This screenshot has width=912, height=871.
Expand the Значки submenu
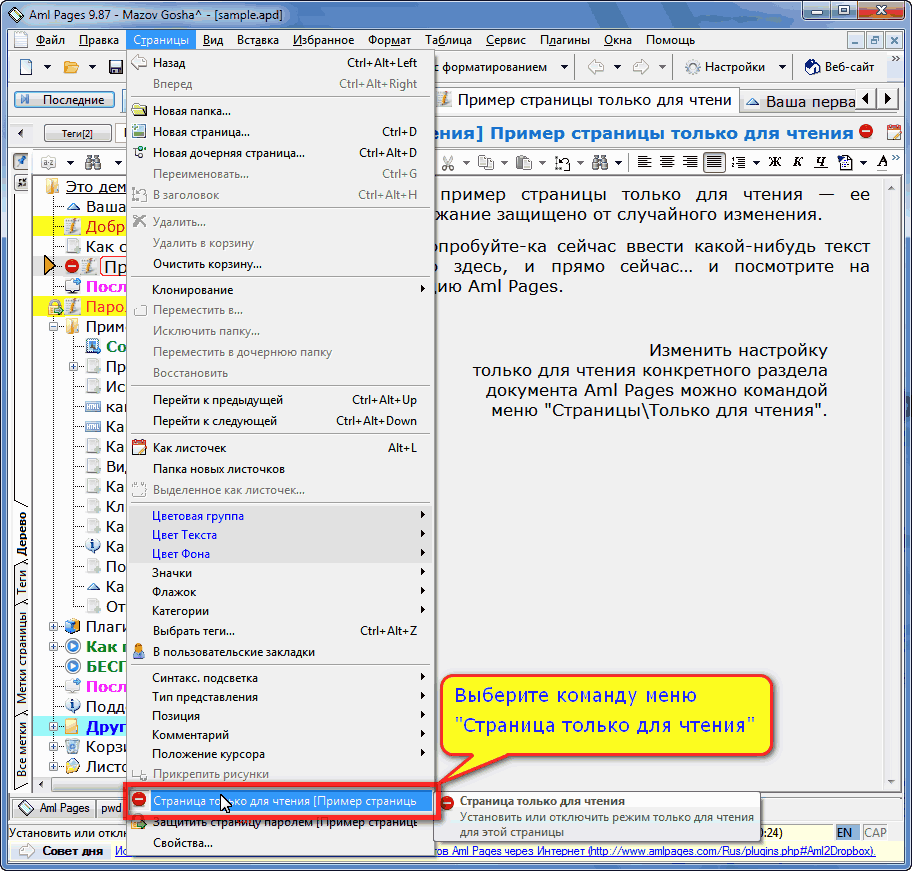280,573
